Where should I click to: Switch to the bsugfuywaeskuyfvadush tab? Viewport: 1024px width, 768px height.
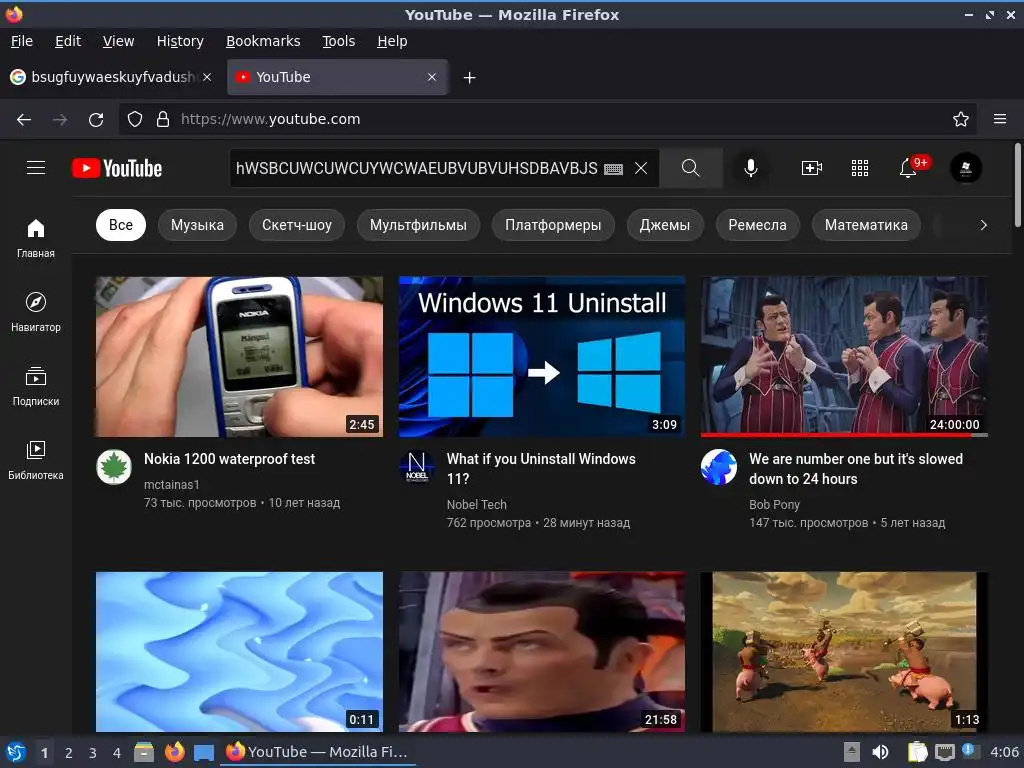pyautogui.click(x=111, y=77)
